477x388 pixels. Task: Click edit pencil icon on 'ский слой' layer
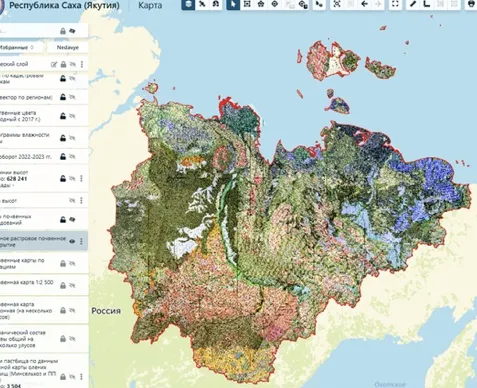pyautogui.click(x=54, y=64)
